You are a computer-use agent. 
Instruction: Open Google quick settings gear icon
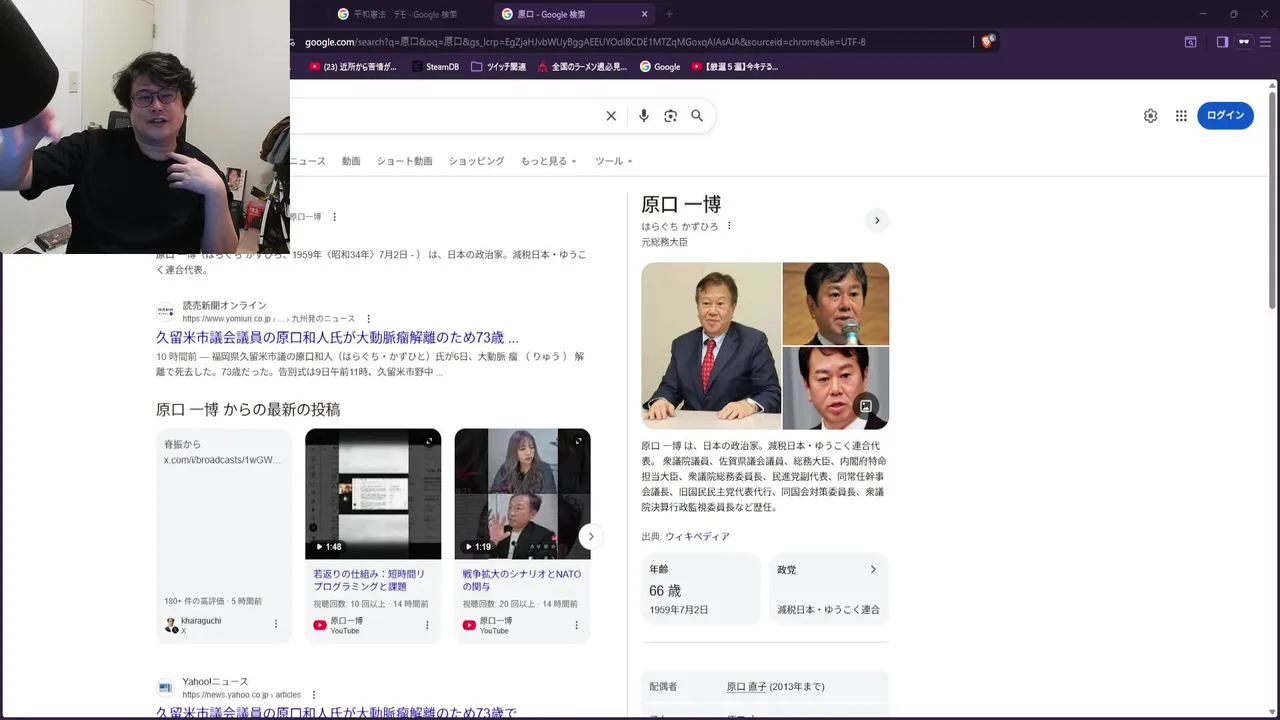coord(1150,116)
